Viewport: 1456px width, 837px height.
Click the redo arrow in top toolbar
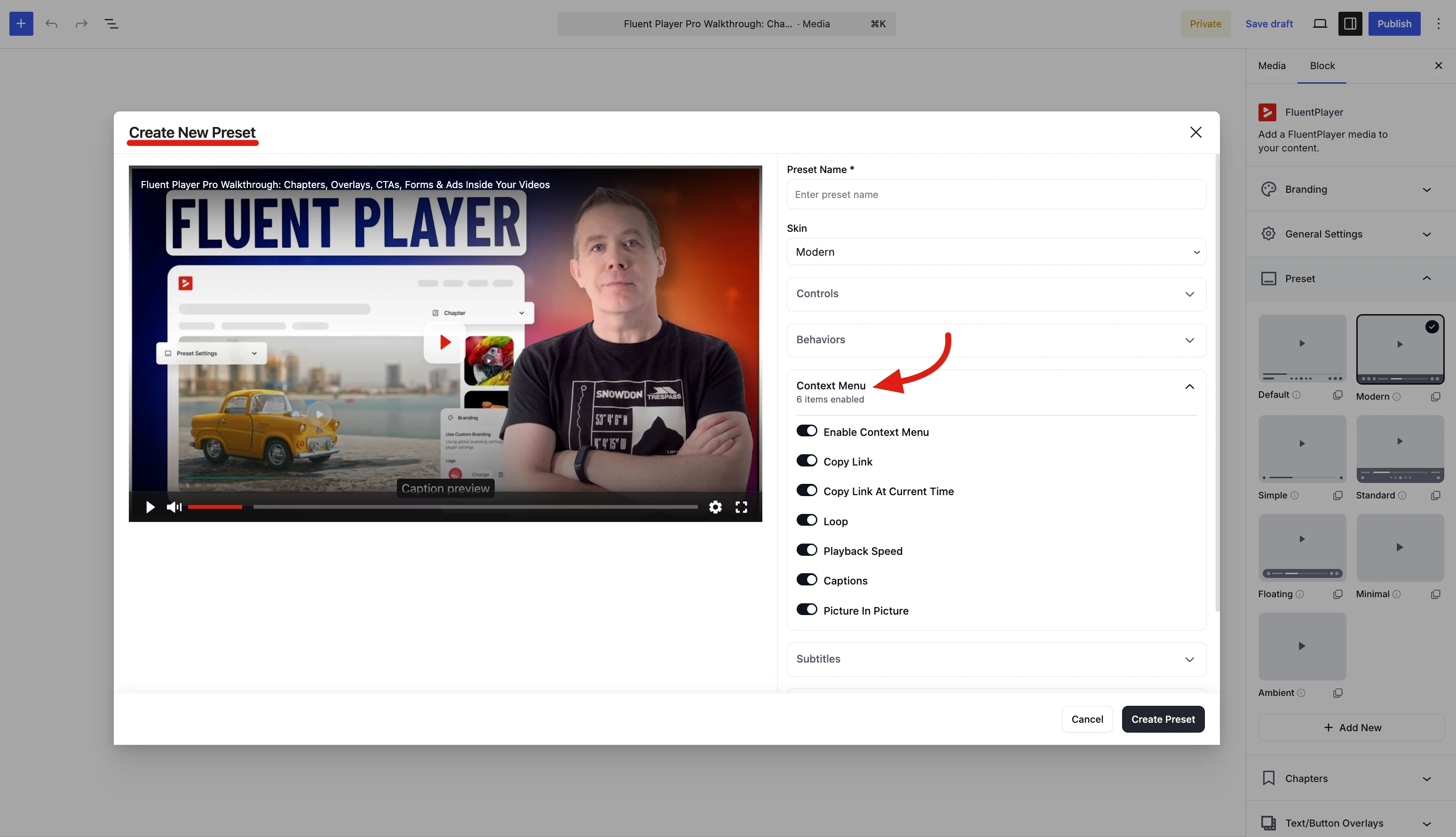click(x=82, y=24)
